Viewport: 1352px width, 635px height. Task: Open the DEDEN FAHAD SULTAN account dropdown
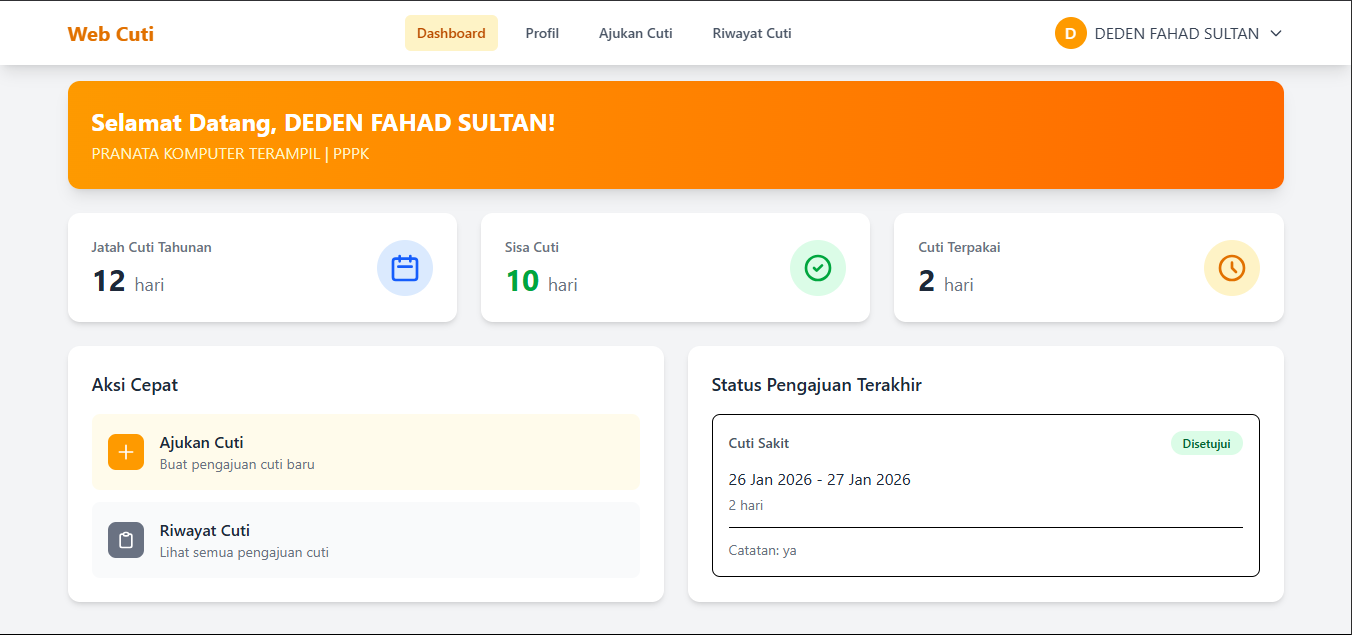tap(1176, 33)
